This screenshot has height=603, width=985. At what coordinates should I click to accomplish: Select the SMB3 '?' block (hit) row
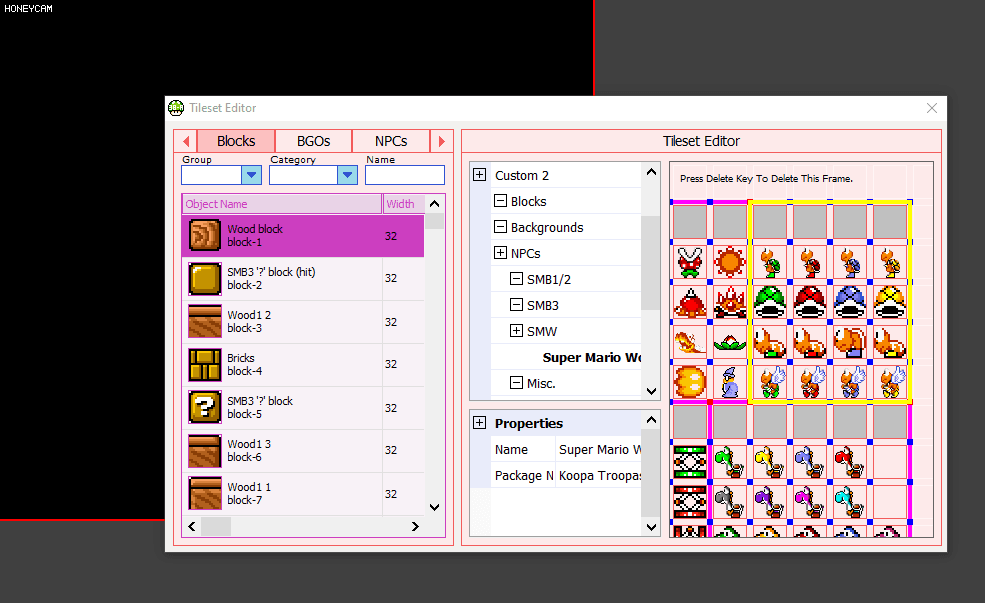click(x=303, y=278)
